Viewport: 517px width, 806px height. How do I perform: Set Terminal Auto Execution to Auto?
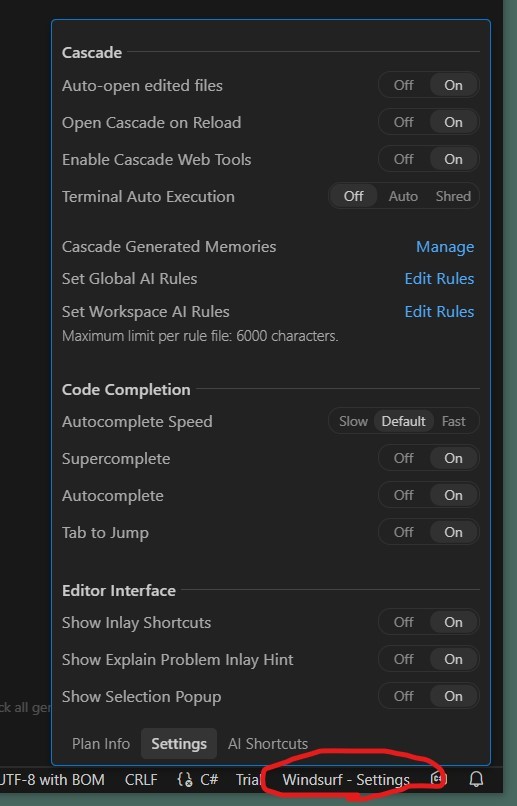point(403,196)
